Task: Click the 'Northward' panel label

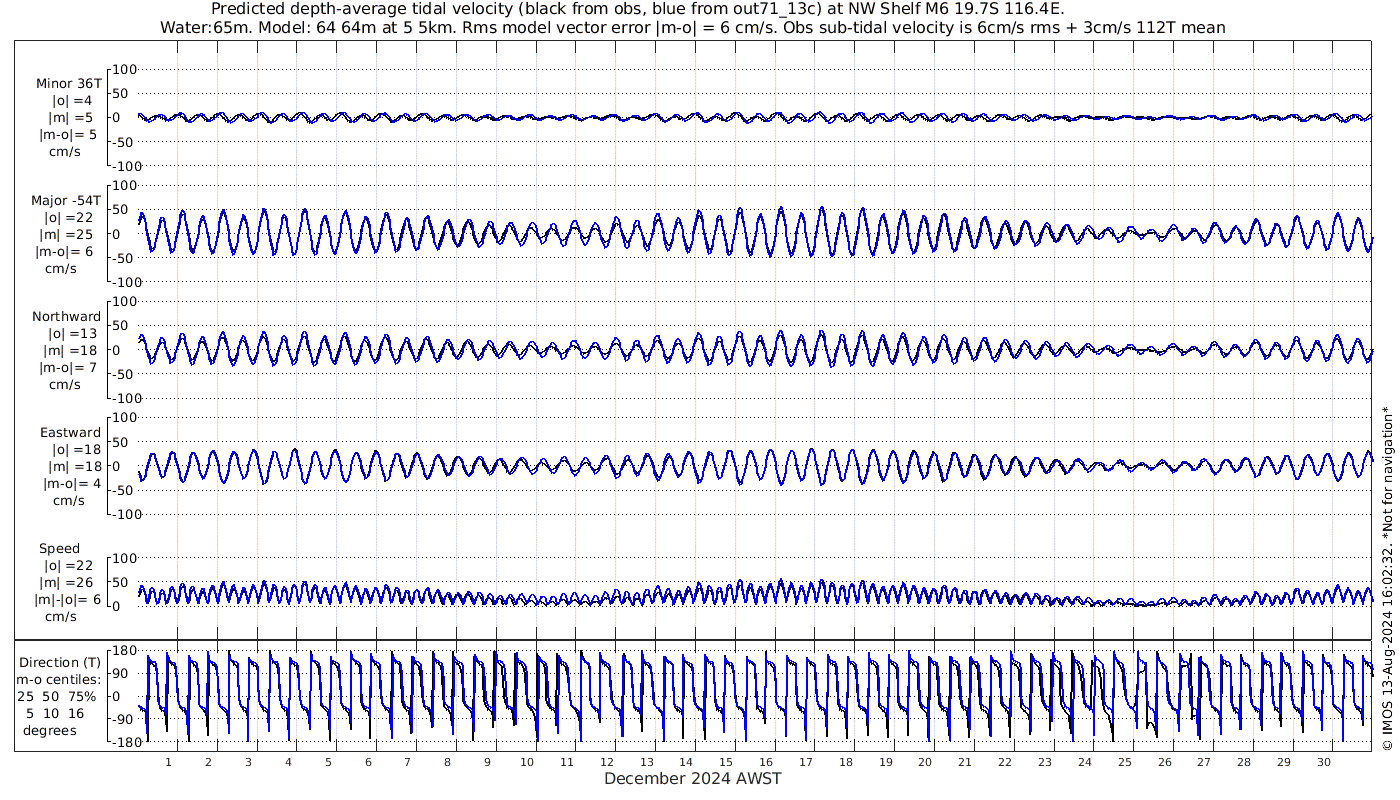Action: [x=66, y=317]
